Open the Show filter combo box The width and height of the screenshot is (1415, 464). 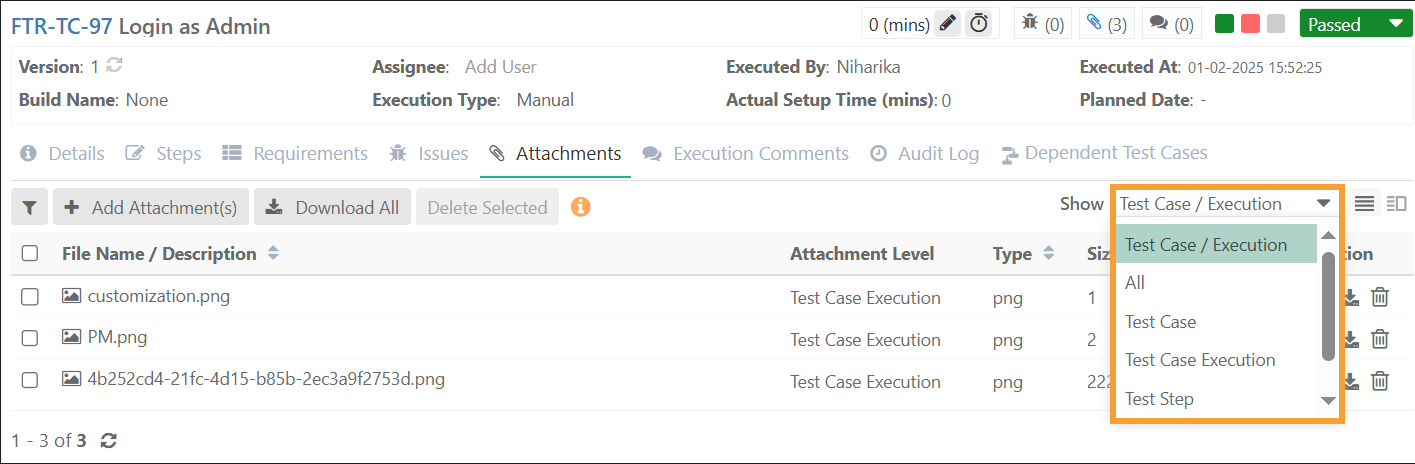tap(1227, 204)
